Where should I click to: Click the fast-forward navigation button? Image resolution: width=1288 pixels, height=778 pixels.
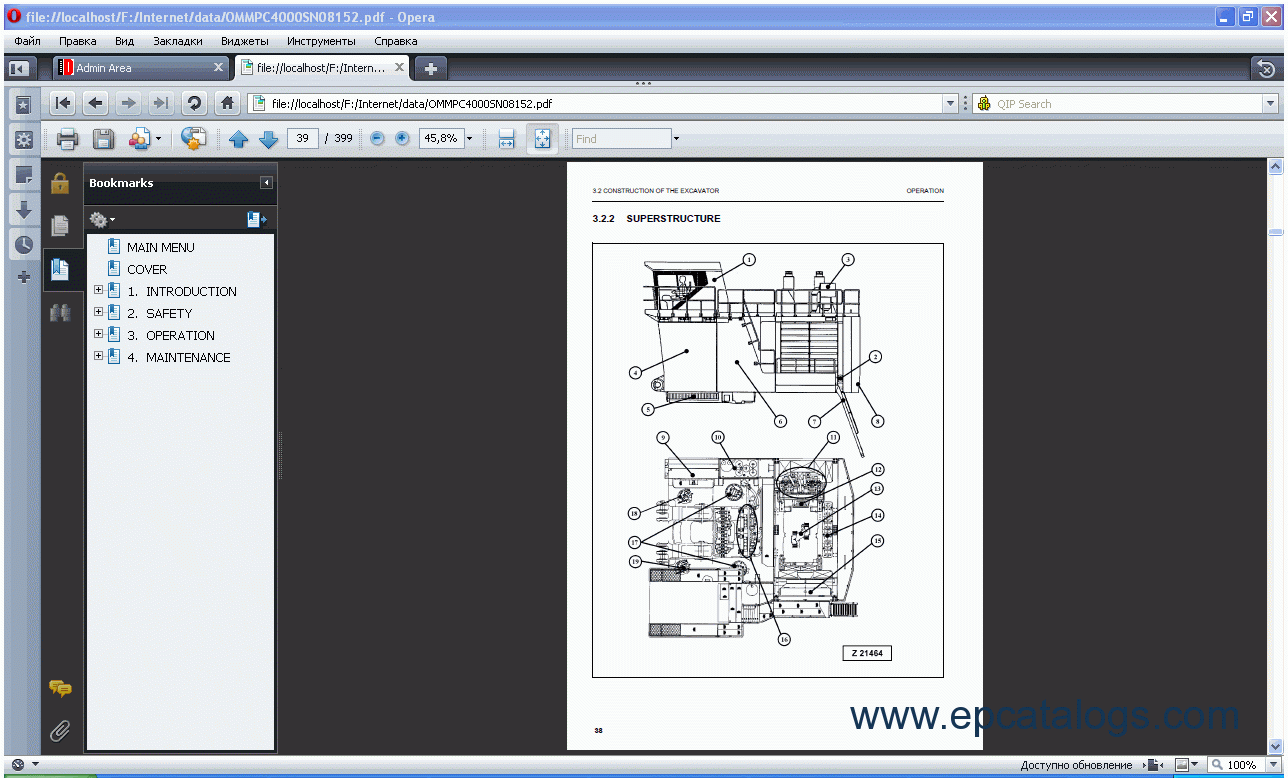coord(161,103)
